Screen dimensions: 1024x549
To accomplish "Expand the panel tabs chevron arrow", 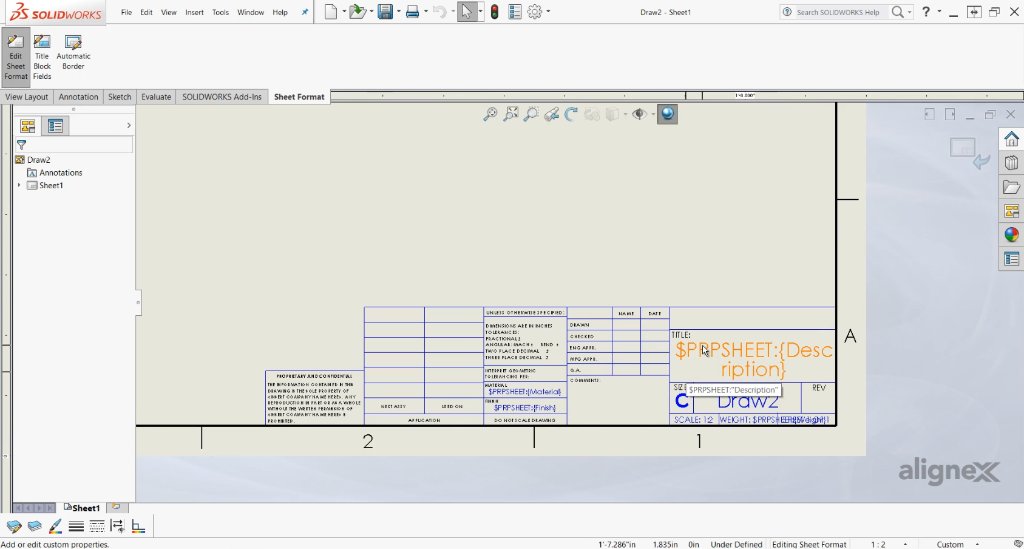I will point(129,125).
